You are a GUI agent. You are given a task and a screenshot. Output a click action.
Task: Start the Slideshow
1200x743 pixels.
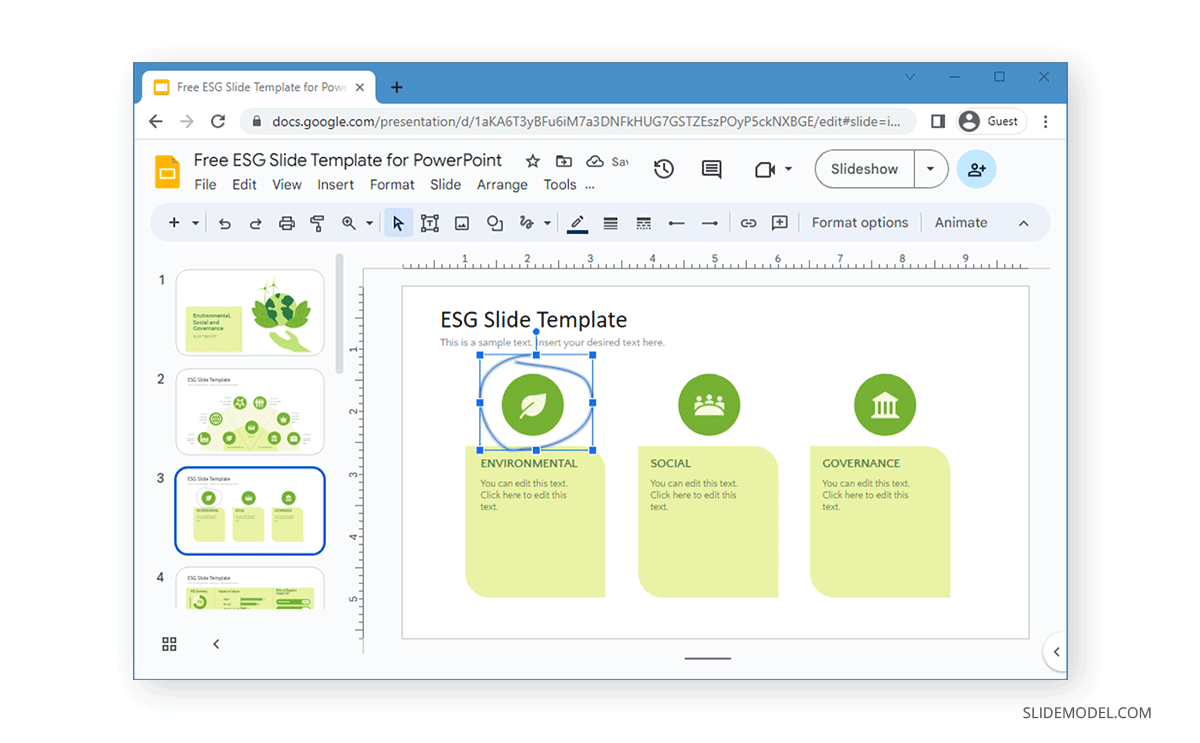tap(865, 169)
